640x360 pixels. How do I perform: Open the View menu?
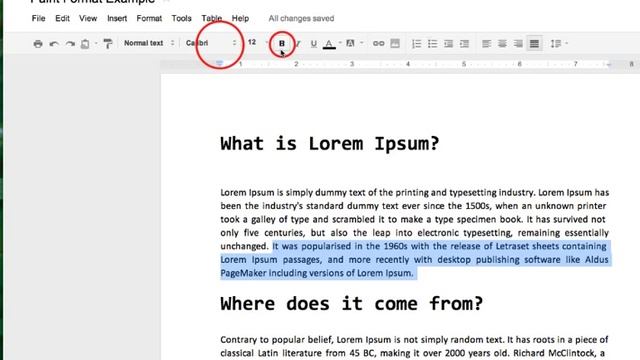[x=88, y=18]
